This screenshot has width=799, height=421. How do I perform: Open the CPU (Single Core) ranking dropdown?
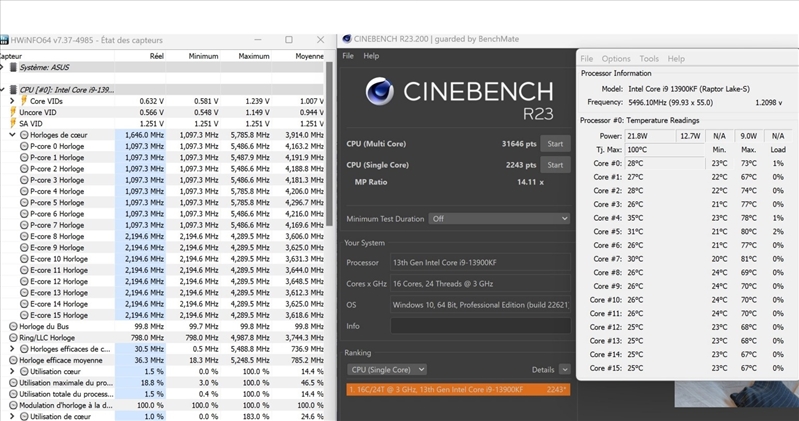coord(387,370)
